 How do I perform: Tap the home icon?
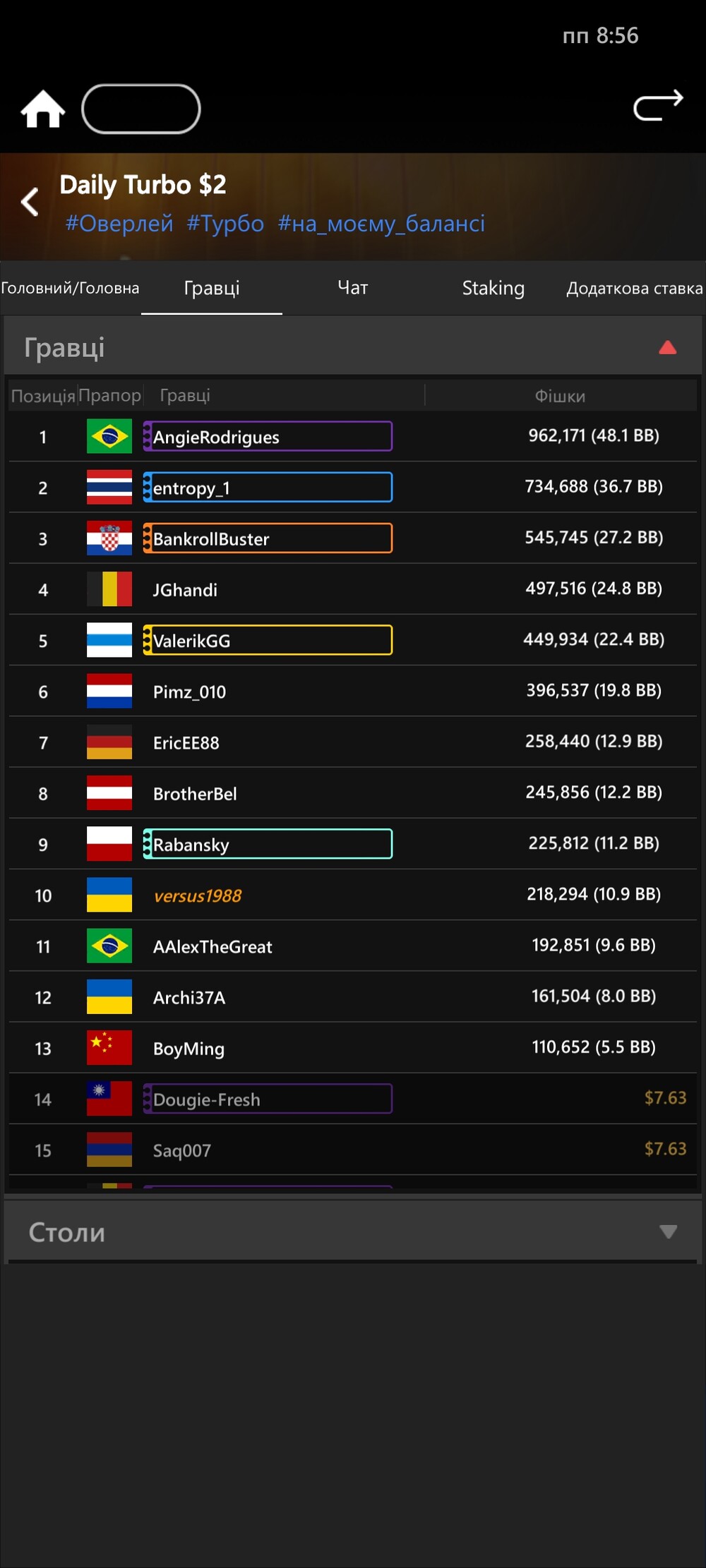pyautogui.click(x=43, y=109)
